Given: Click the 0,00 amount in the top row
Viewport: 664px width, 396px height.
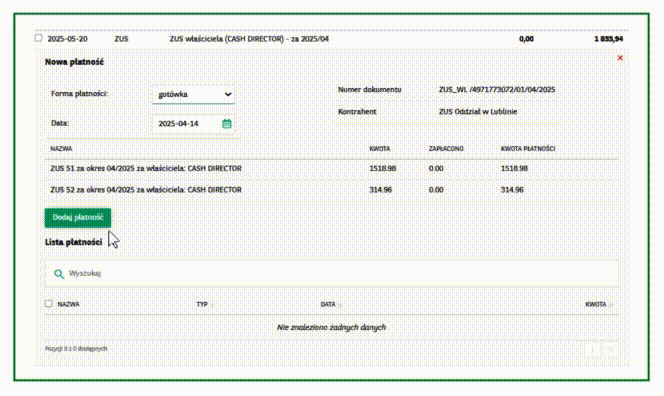Looking at the screenshot, I should point(526,39).
